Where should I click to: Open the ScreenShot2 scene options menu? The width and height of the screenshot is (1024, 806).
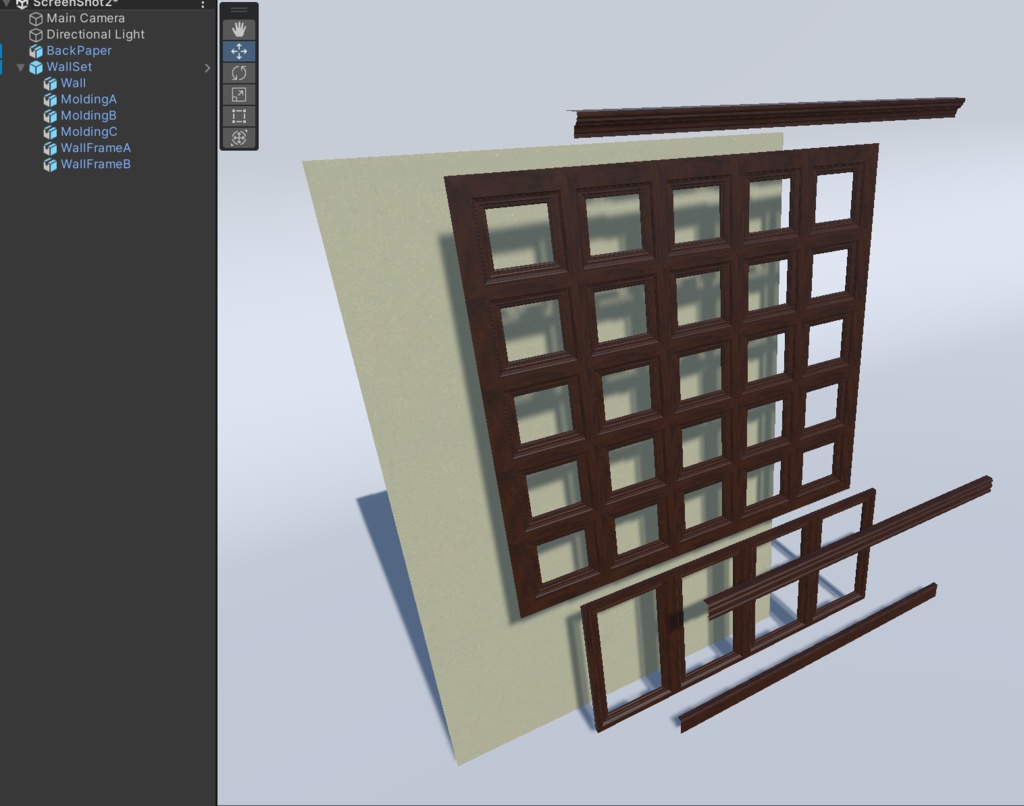(203, 4)
